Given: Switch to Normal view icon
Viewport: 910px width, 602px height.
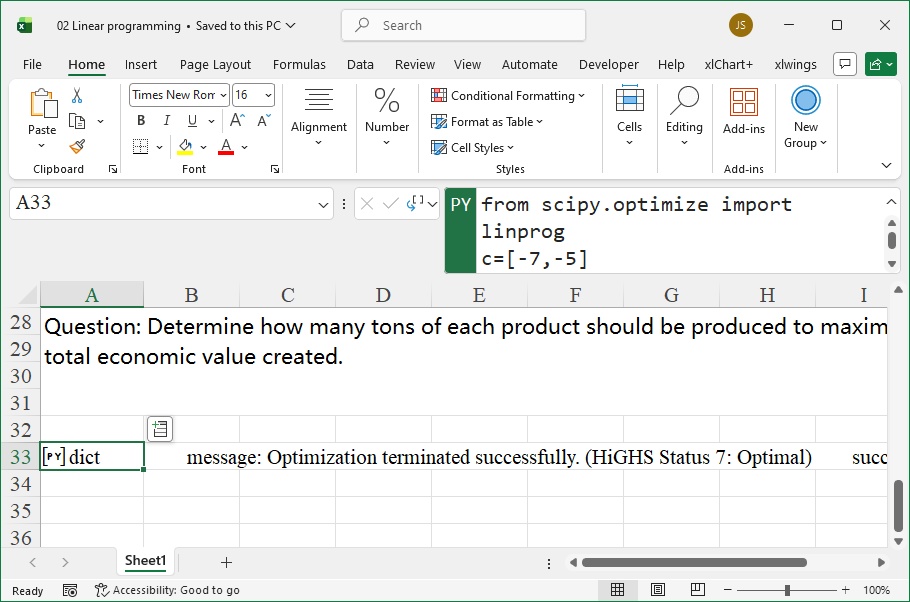Looking at the screenshot, I should 618,590.
